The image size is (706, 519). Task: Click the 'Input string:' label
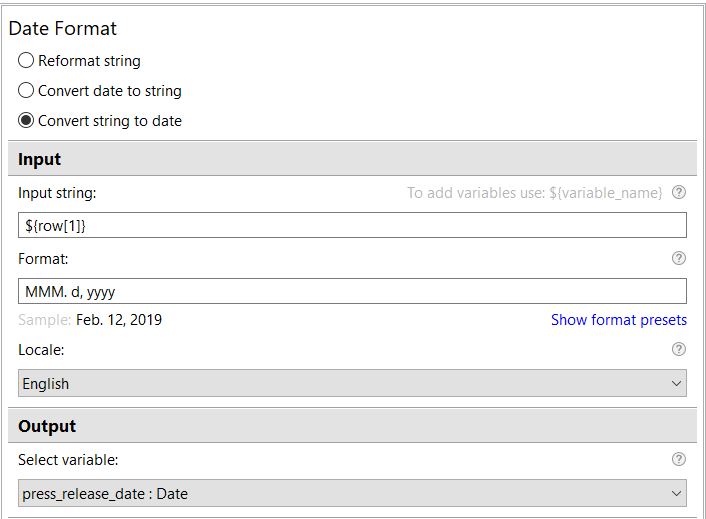click(x=57, y=193)
